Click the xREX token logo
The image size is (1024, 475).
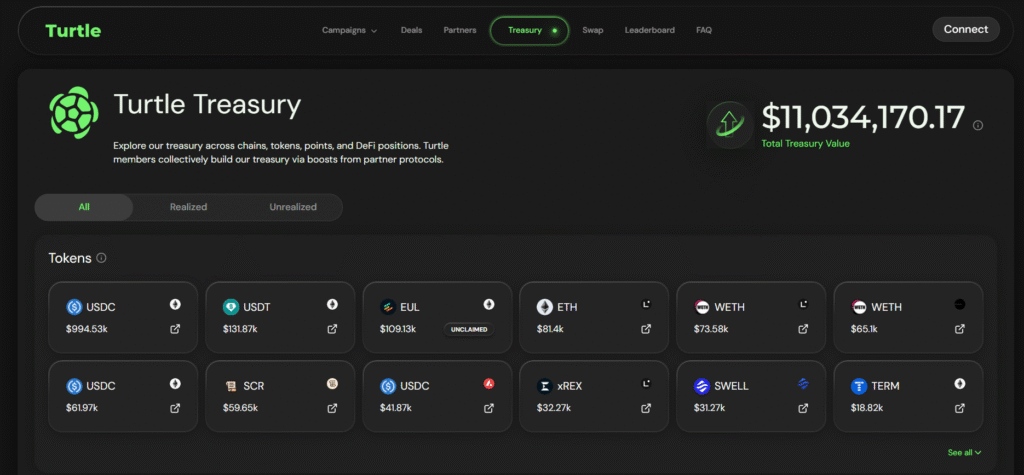[545, 386]
